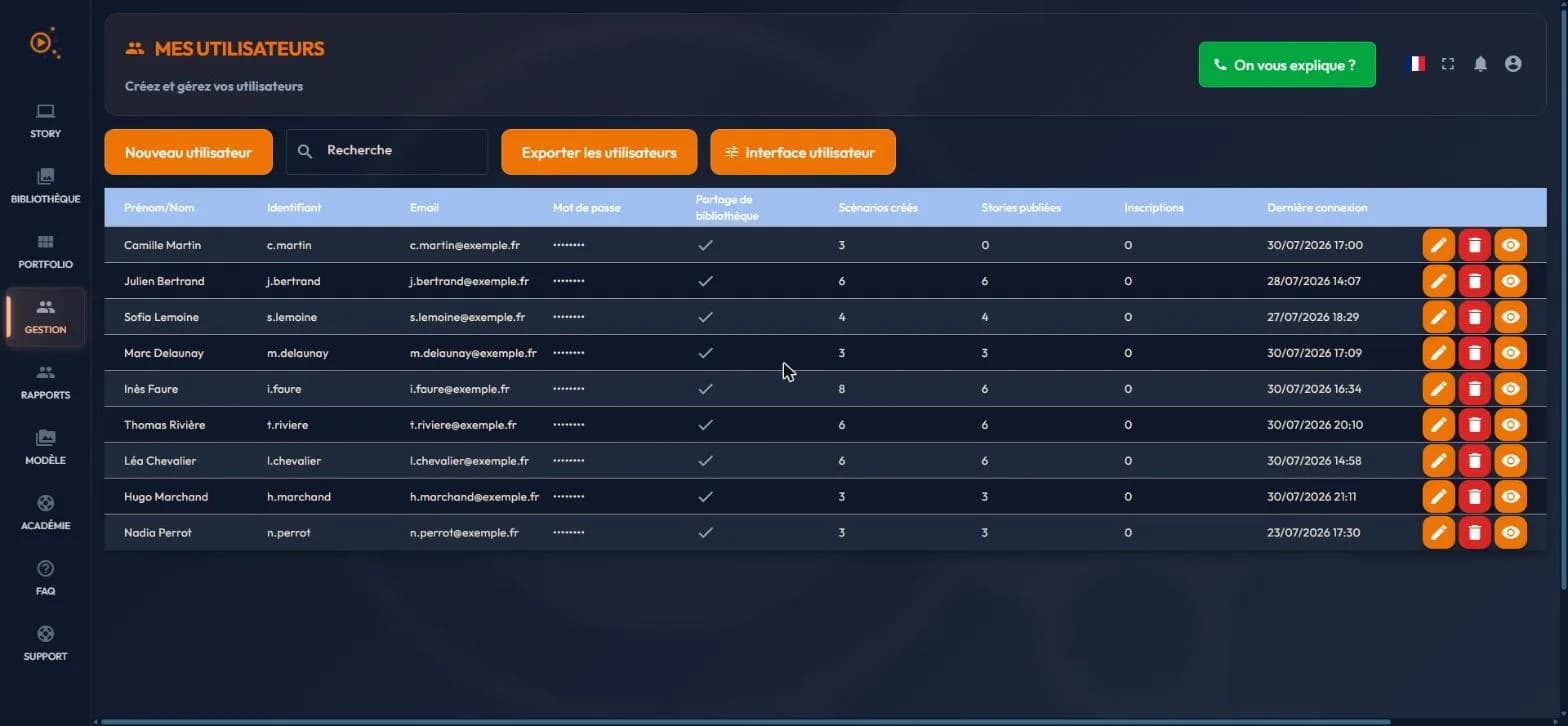Edit user Nadia Perrot
The height and width of the screenshot is (726, 1568).
click(1438, 533)
